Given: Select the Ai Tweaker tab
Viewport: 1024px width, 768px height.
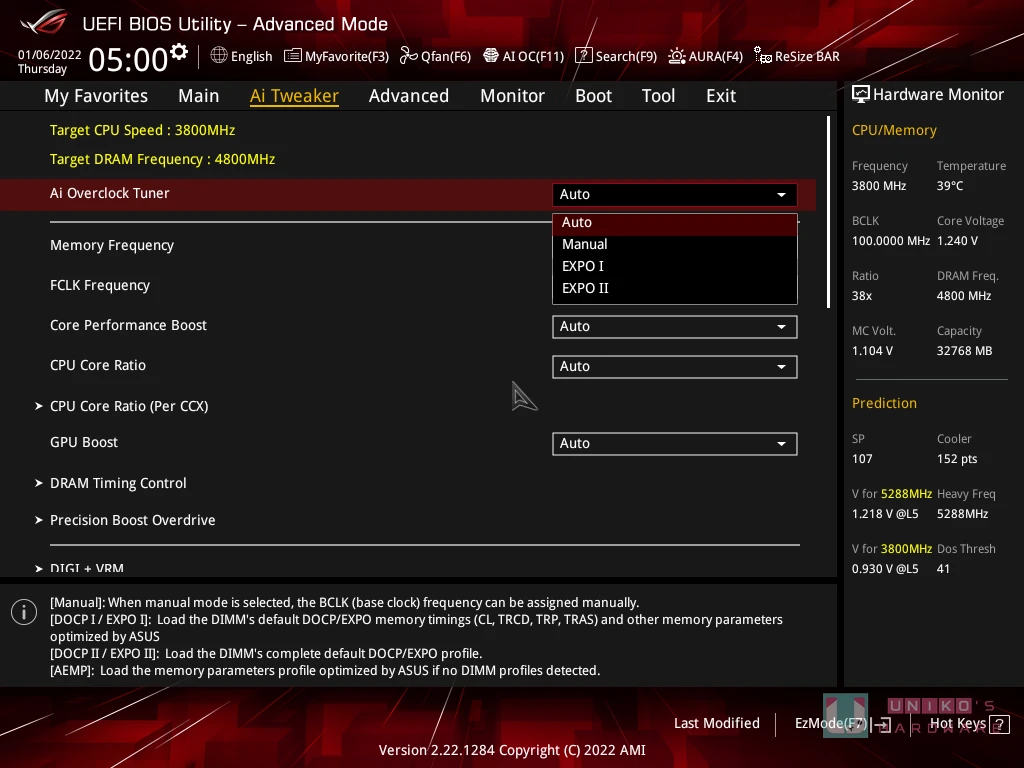Looking at the screenshot, I should click(x=294, y=96).
